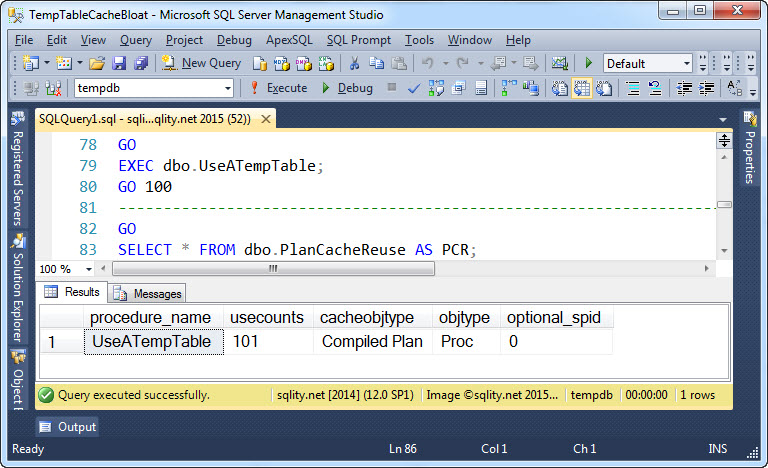Click the New Query button

click(x=201, y=63)
